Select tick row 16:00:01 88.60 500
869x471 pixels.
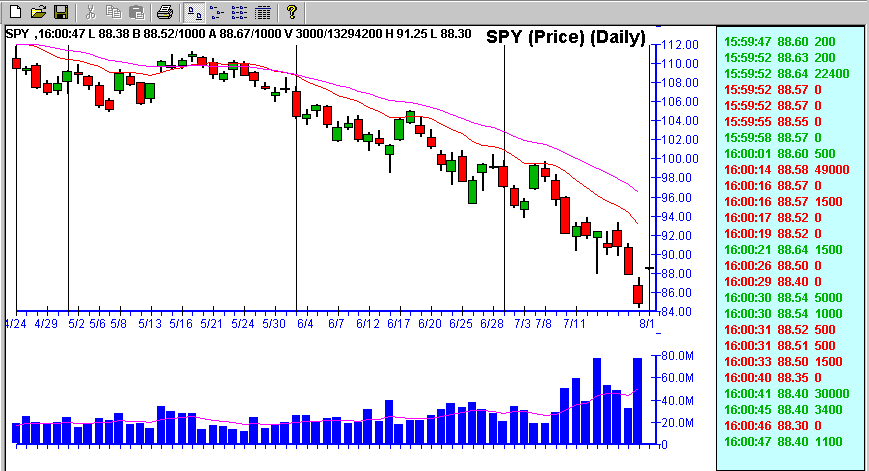coord(779,153)
